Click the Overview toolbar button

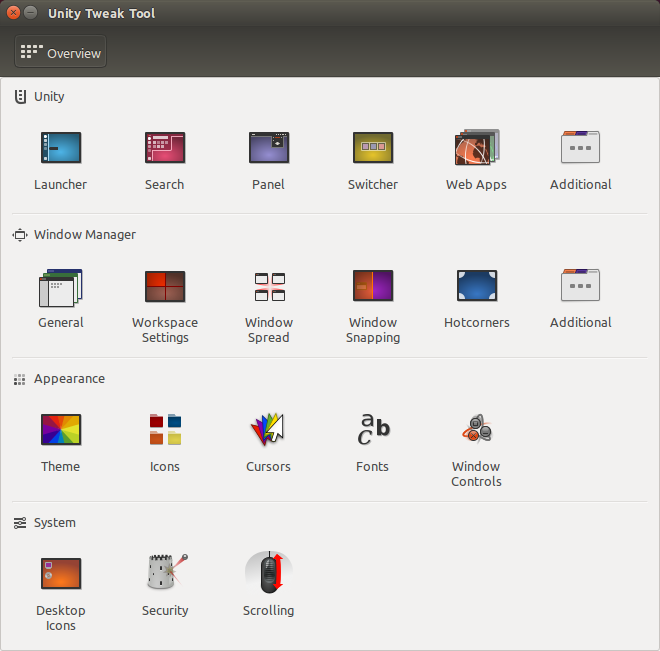pos(61,52)
